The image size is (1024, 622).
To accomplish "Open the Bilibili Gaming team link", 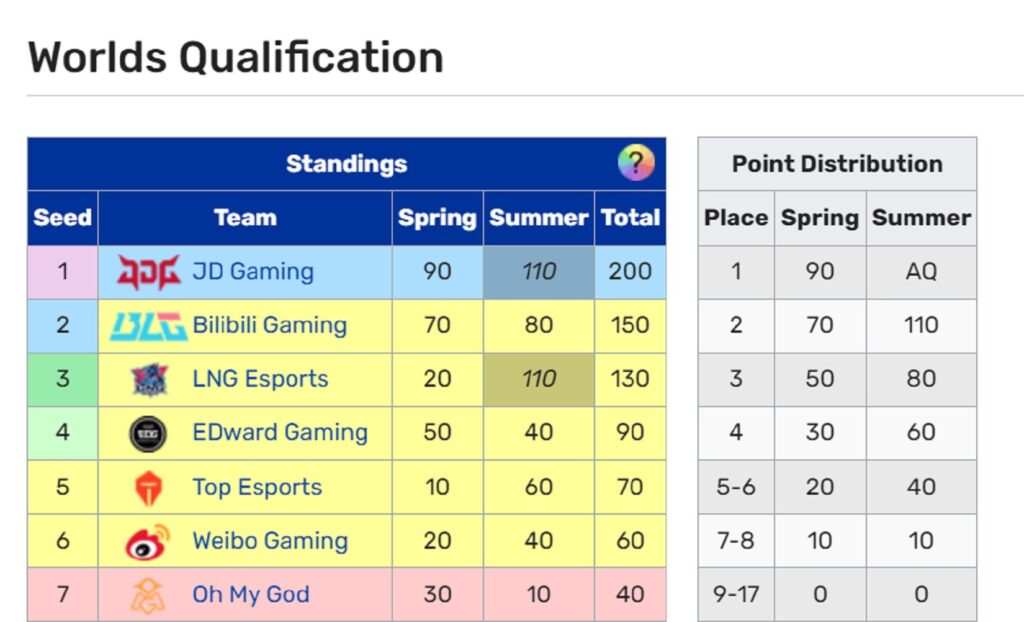I will click(x=269, y=326).
